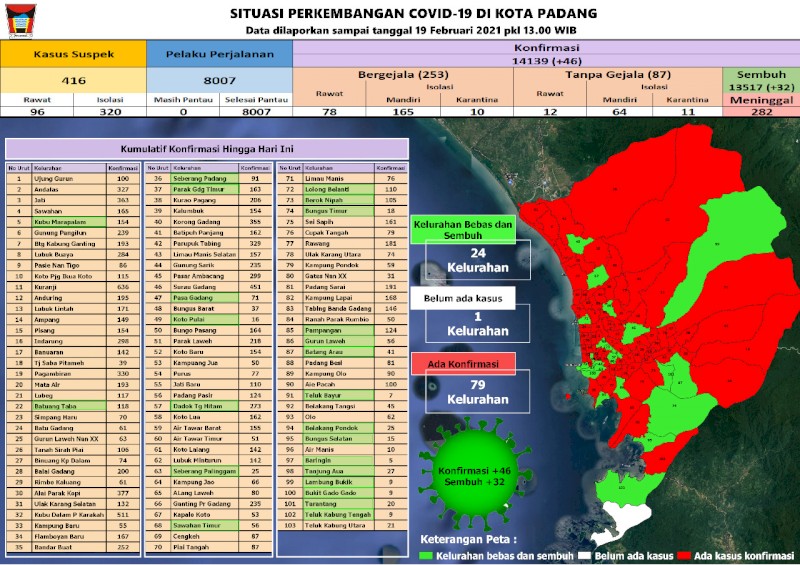
Task: Click the 'Bukit Gado Gado' row, number 100
Action: (x=342, y=493)
